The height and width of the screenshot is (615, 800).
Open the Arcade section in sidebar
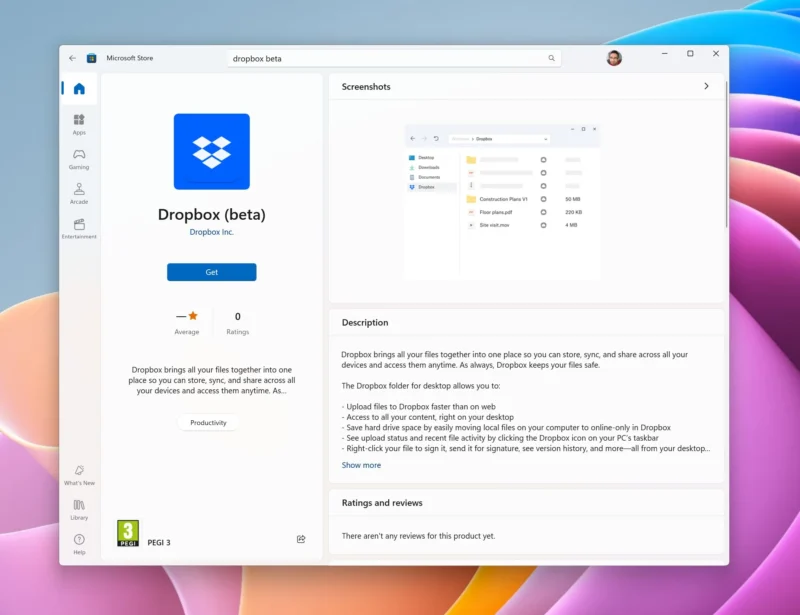(80, 196)
